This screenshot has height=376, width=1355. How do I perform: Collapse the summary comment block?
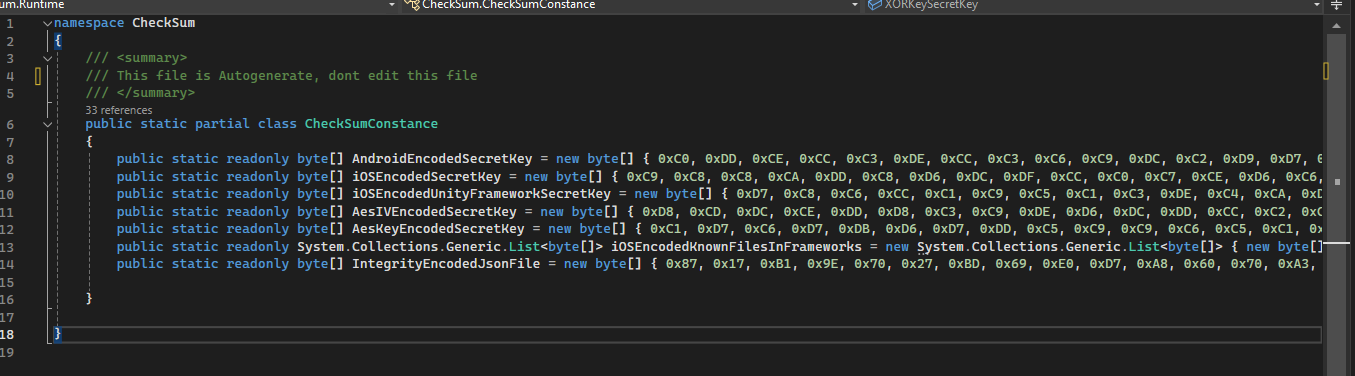coord(48,58)
